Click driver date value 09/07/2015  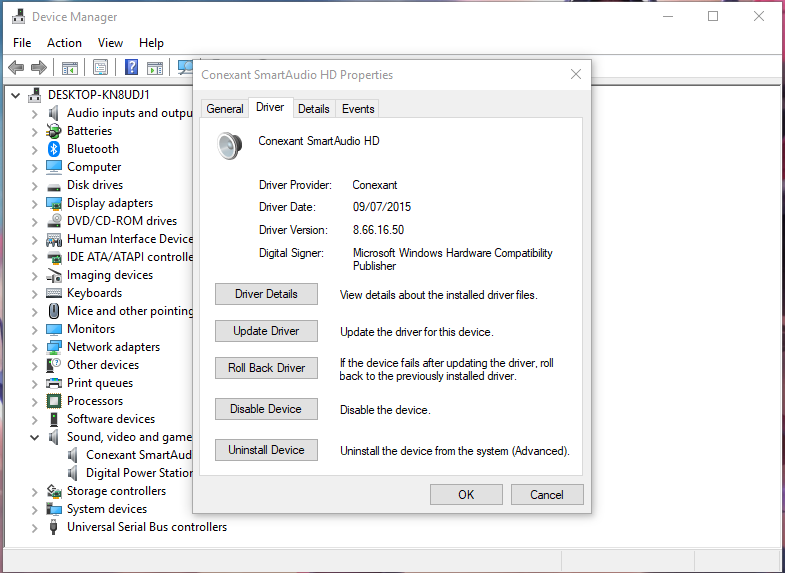tap(382, 207)
